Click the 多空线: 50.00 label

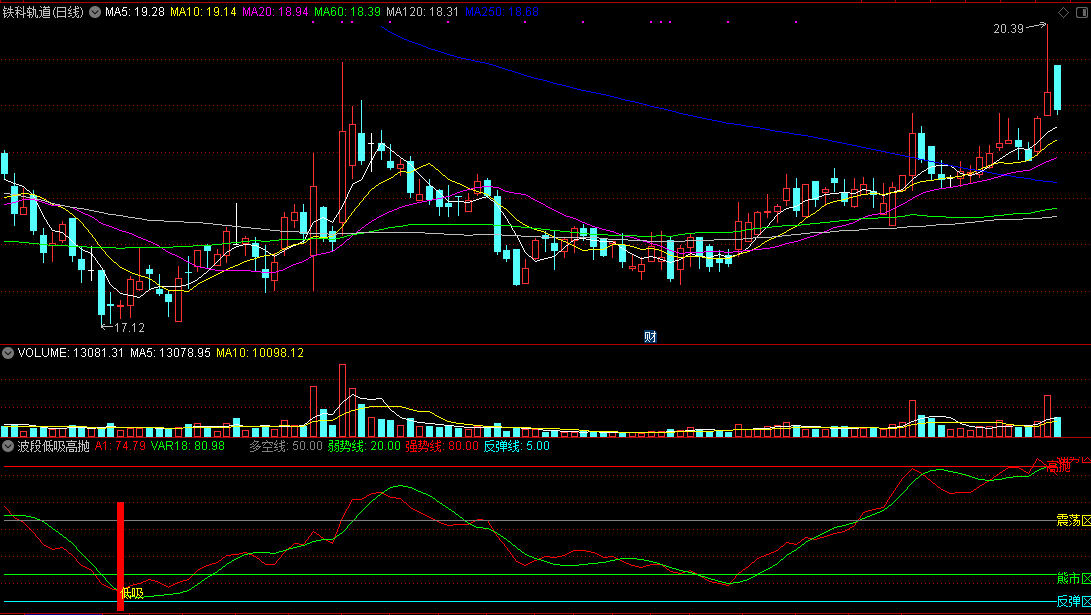[x=286, y=446]
